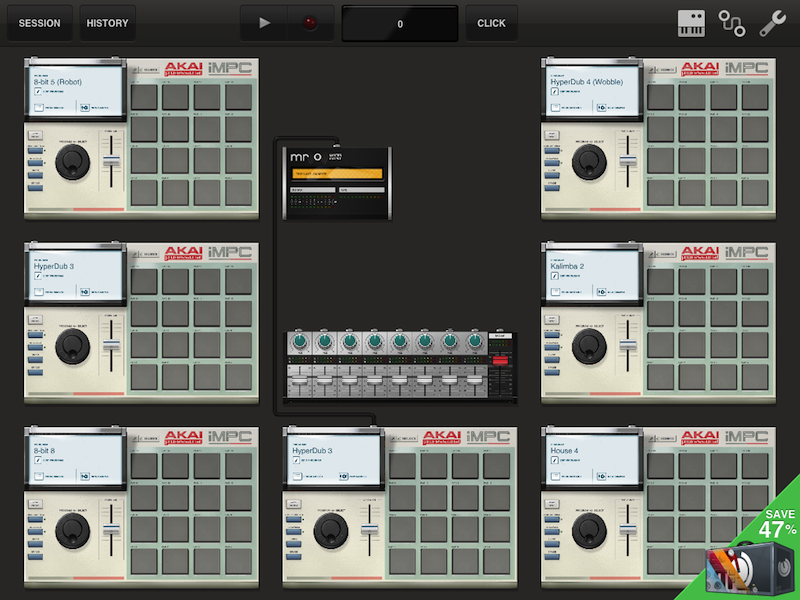The height and width of the screenshot is (600, 800).
Task: Click the volume fader on Kalimba 2 device
Action: 628,345
